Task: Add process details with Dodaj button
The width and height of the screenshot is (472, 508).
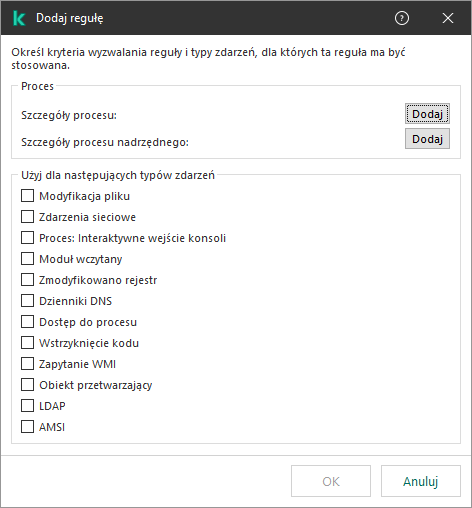Action: coord(427,114)
